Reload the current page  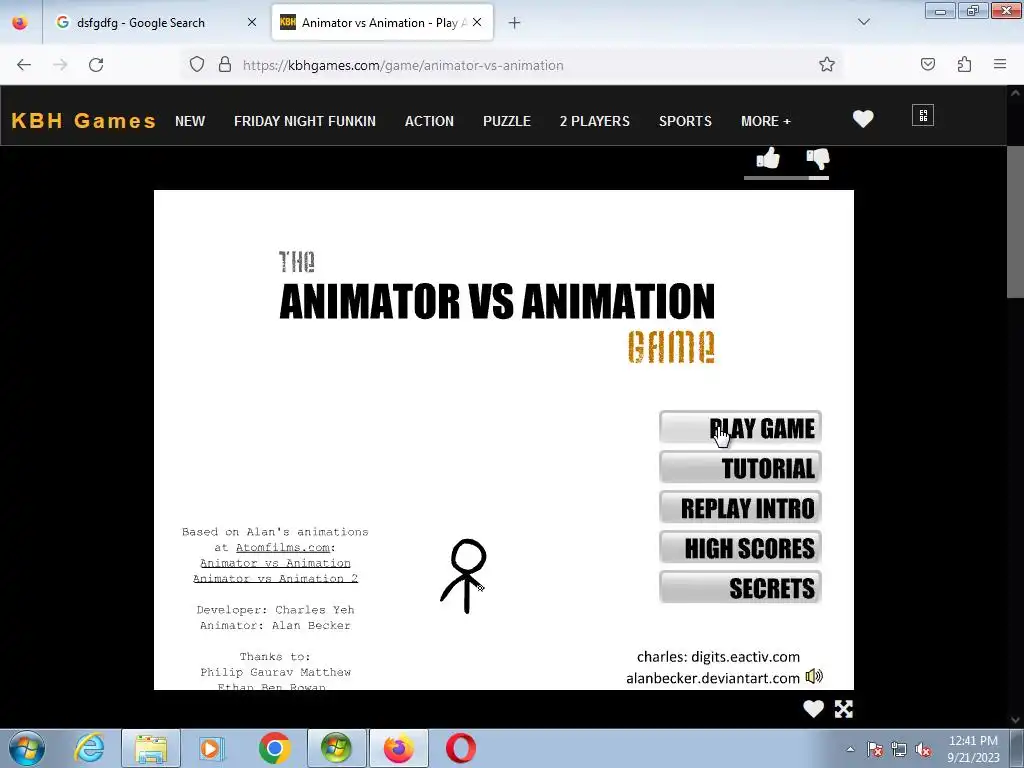[96, 65]
